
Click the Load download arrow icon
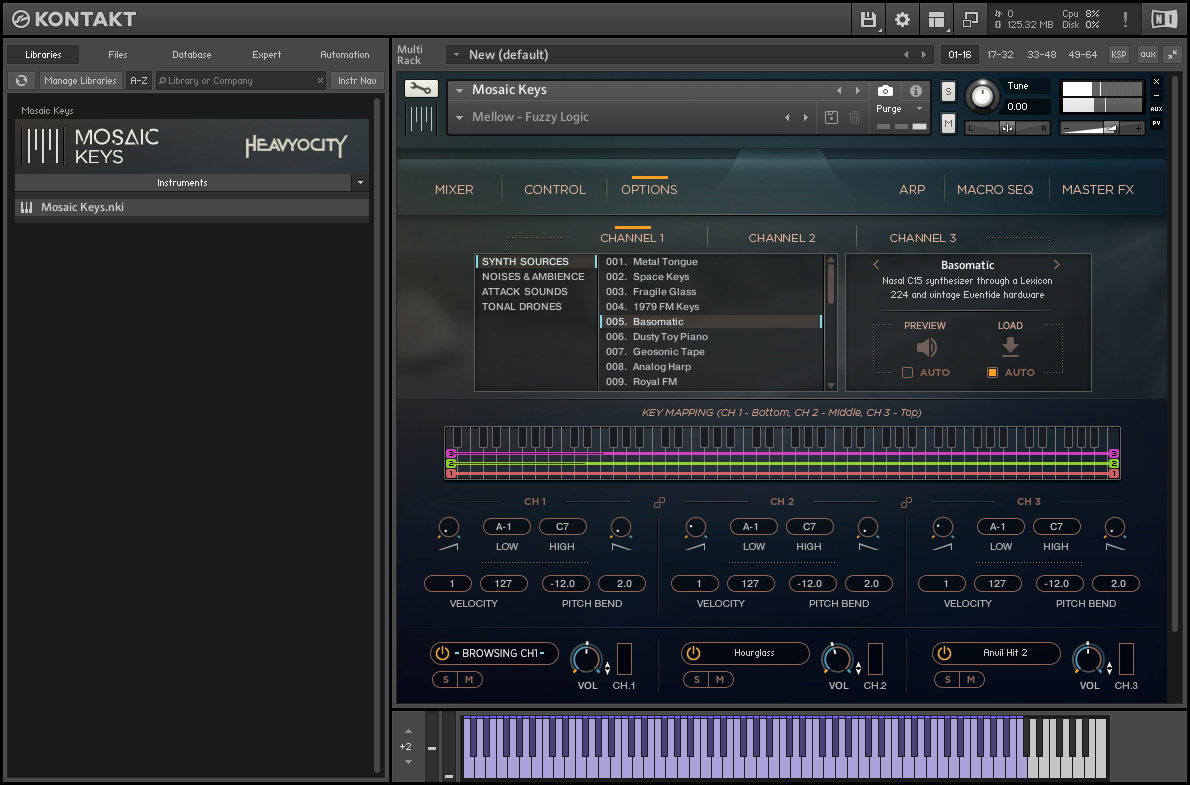tap(1010, 347)
